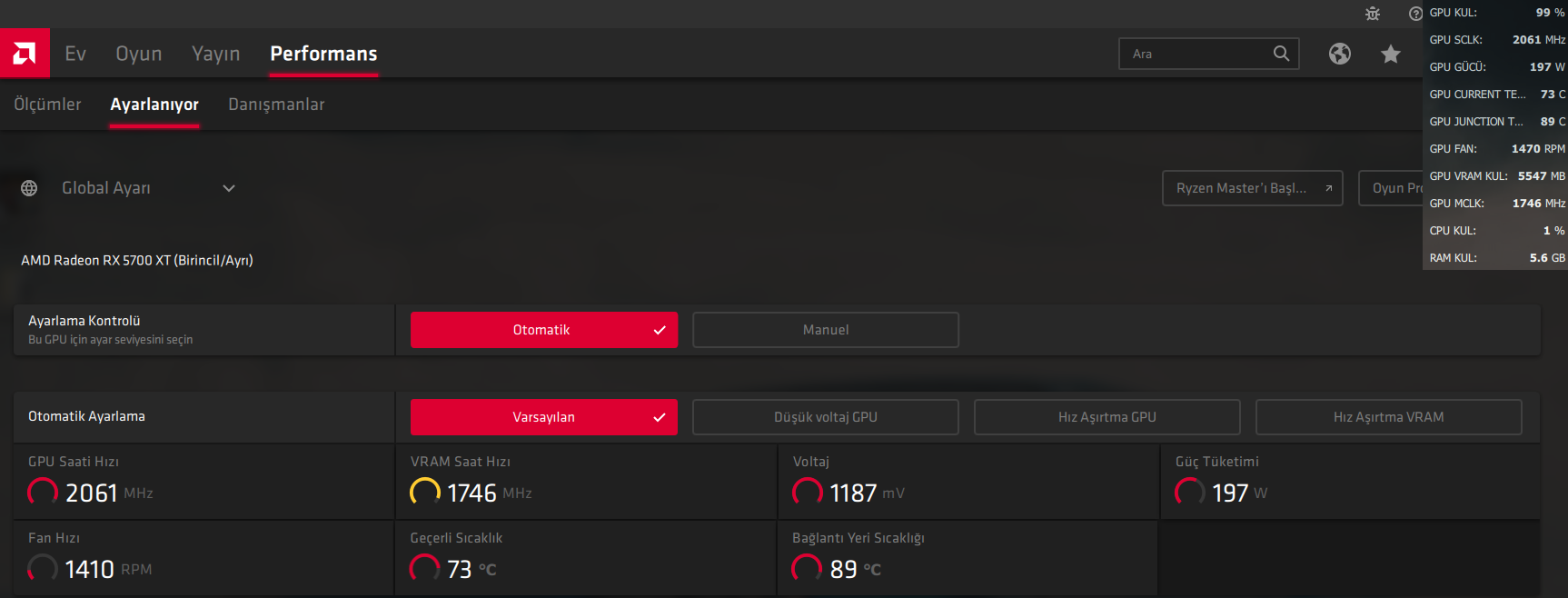Viewport: 1568px width, 598px height.
Task: Click the GPU Saati Hızı gauge
Action: pyautogui.click(x=43, y=493)
